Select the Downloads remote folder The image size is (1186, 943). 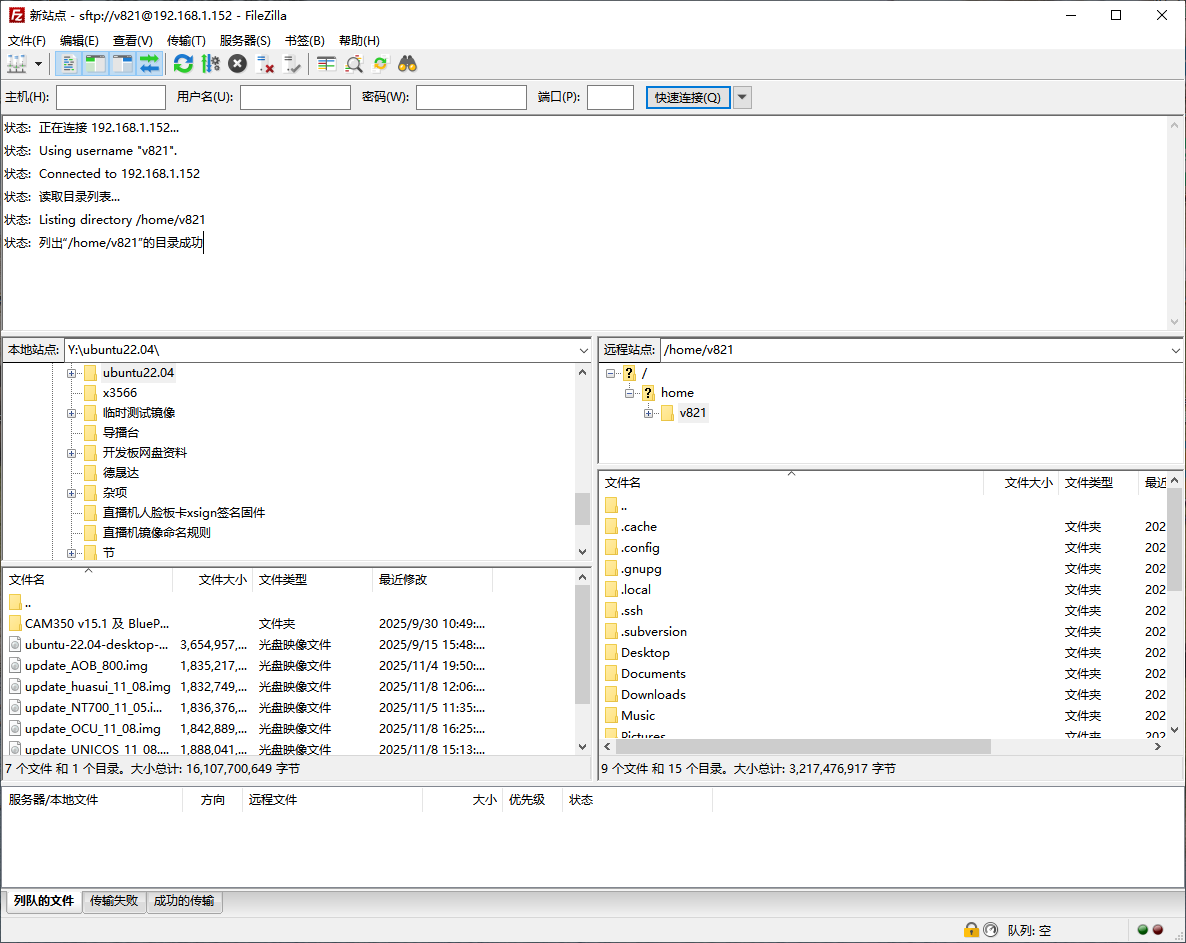[654, 694]
